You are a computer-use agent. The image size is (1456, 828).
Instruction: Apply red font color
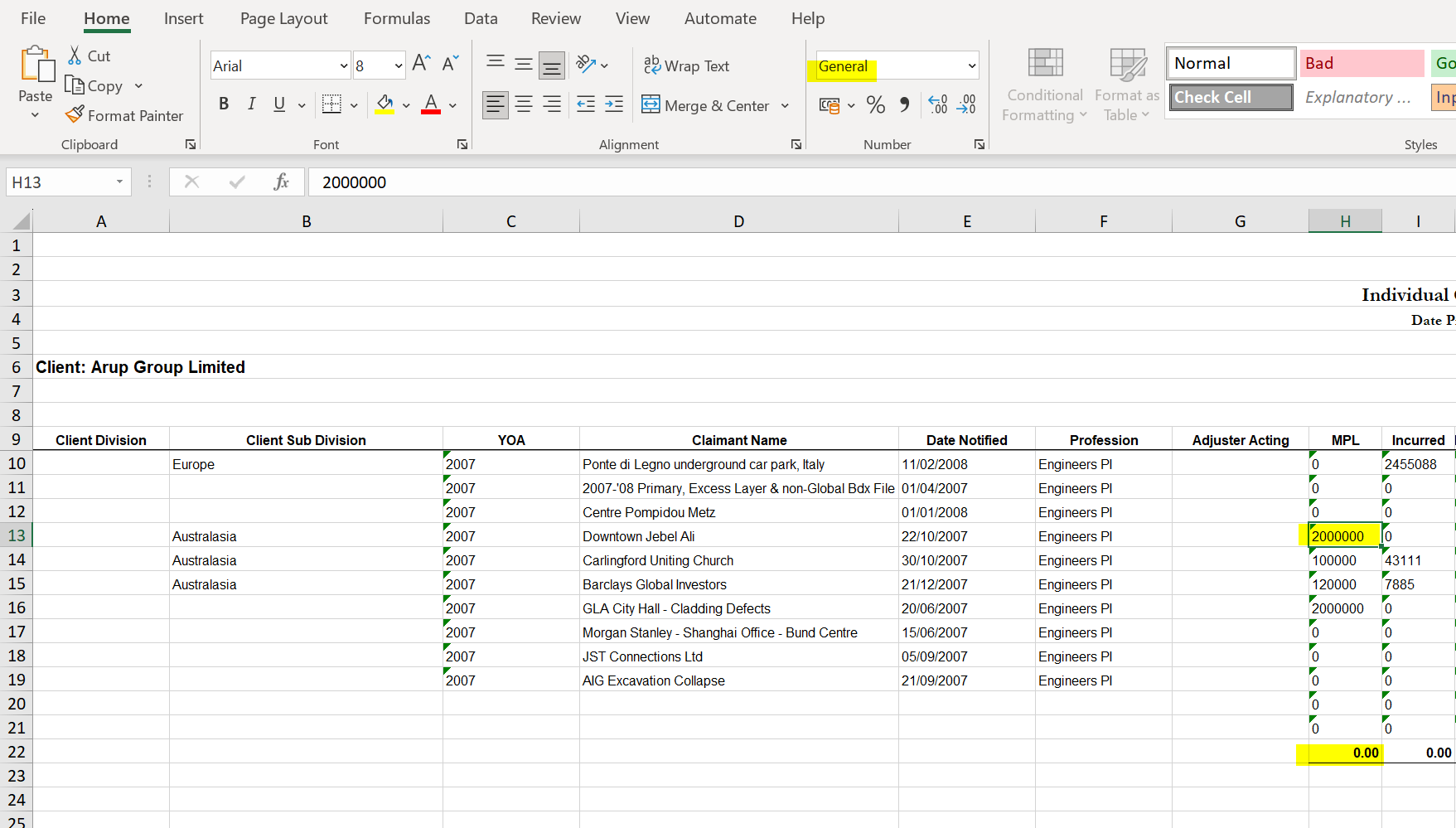pyautogui.click(x=431, y=104)
